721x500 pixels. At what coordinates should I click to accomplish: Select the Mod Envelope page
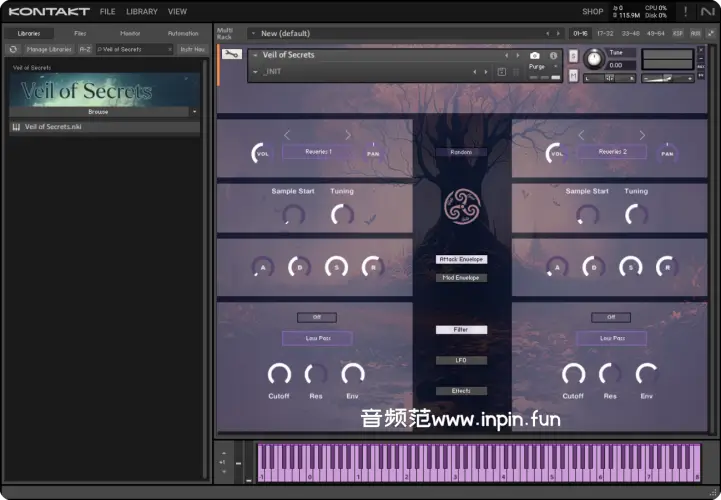tap(461, 278)
